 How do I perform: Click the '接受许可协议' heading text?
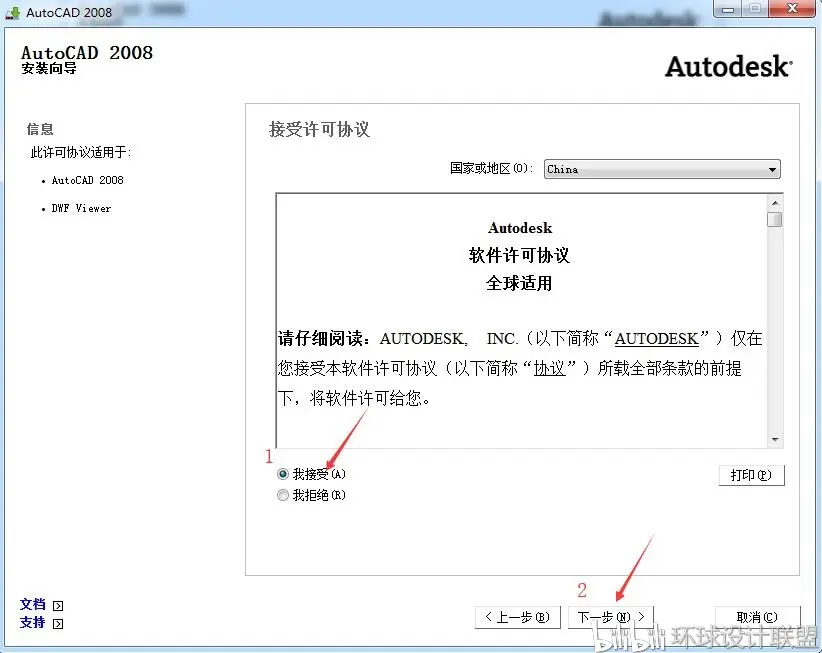(x=319, y=129)
